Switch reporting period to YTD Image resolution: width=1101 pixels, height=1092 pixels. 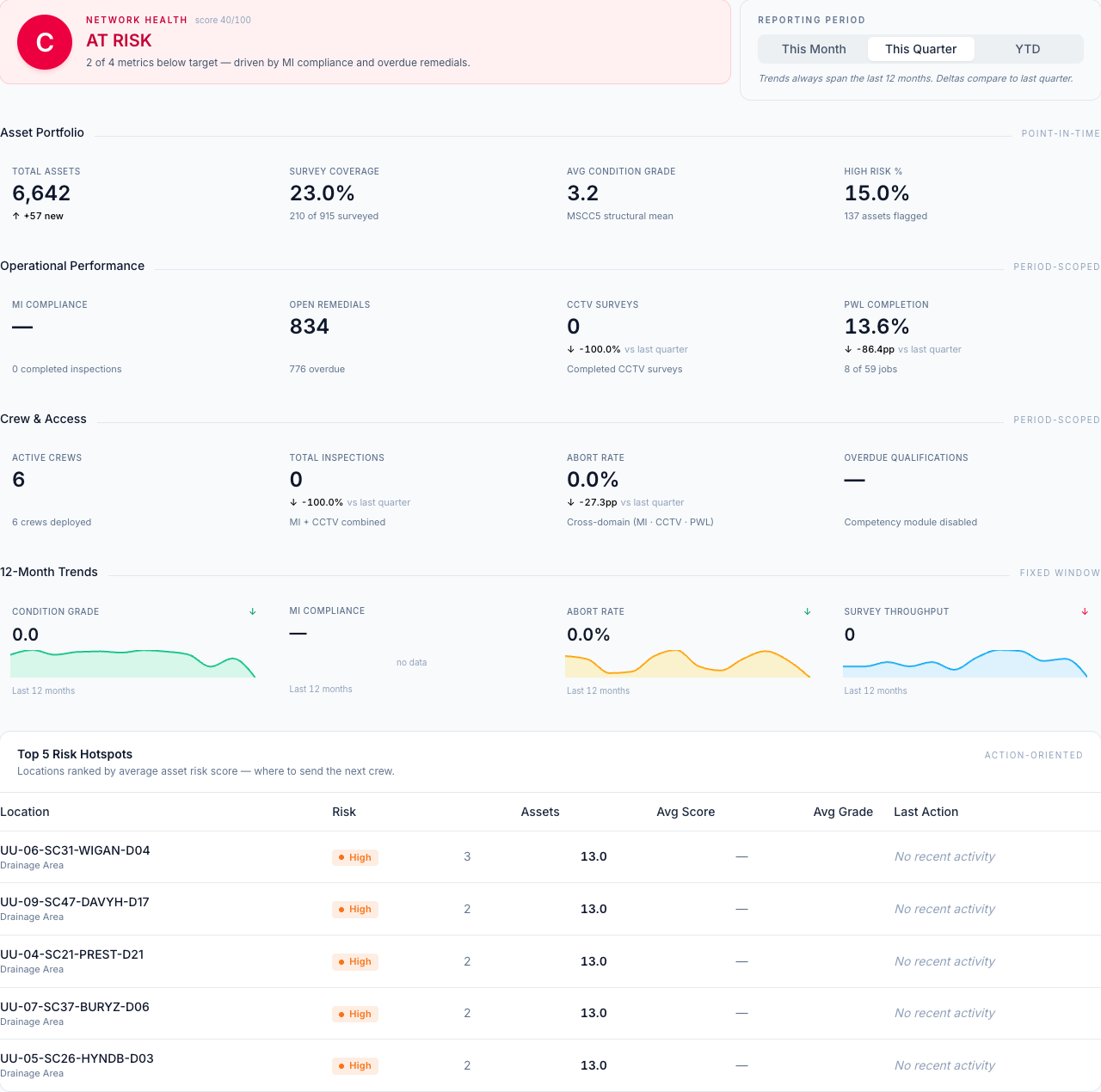point(1028,49)
